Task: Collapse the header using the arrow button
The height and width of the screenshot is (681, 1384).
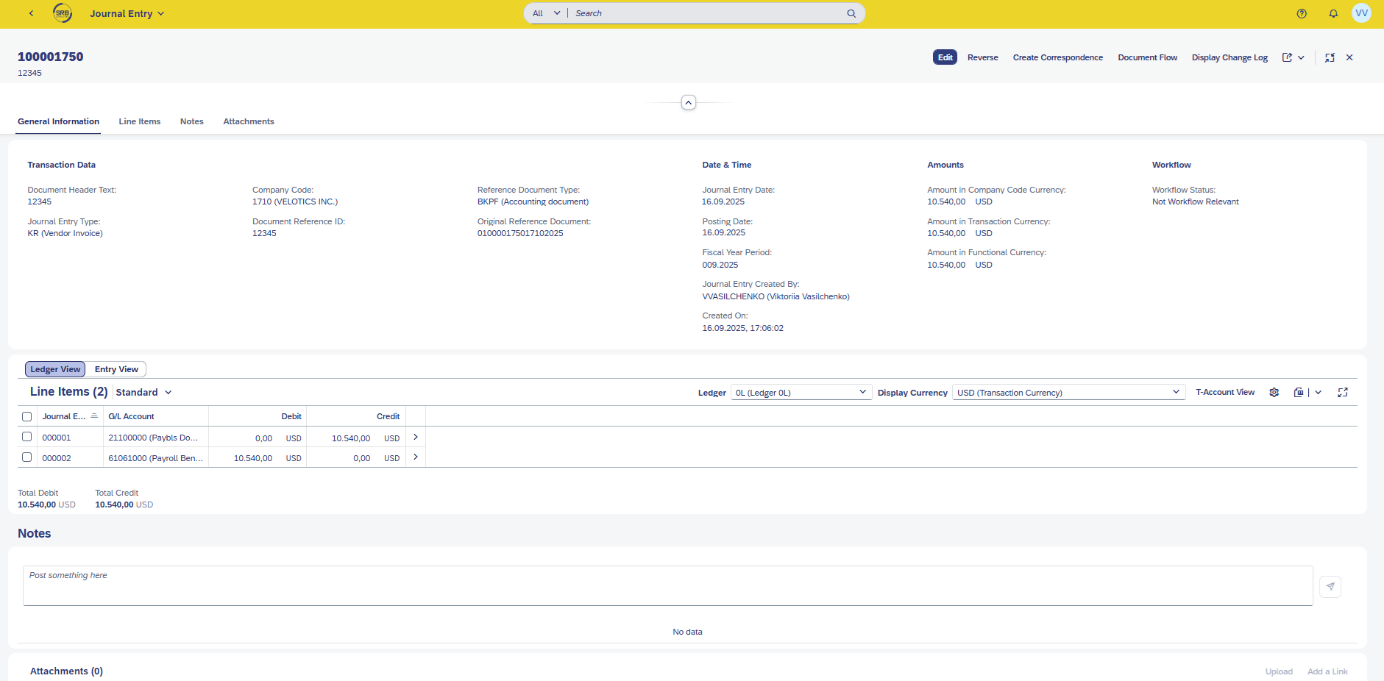Action: (688, 103)
